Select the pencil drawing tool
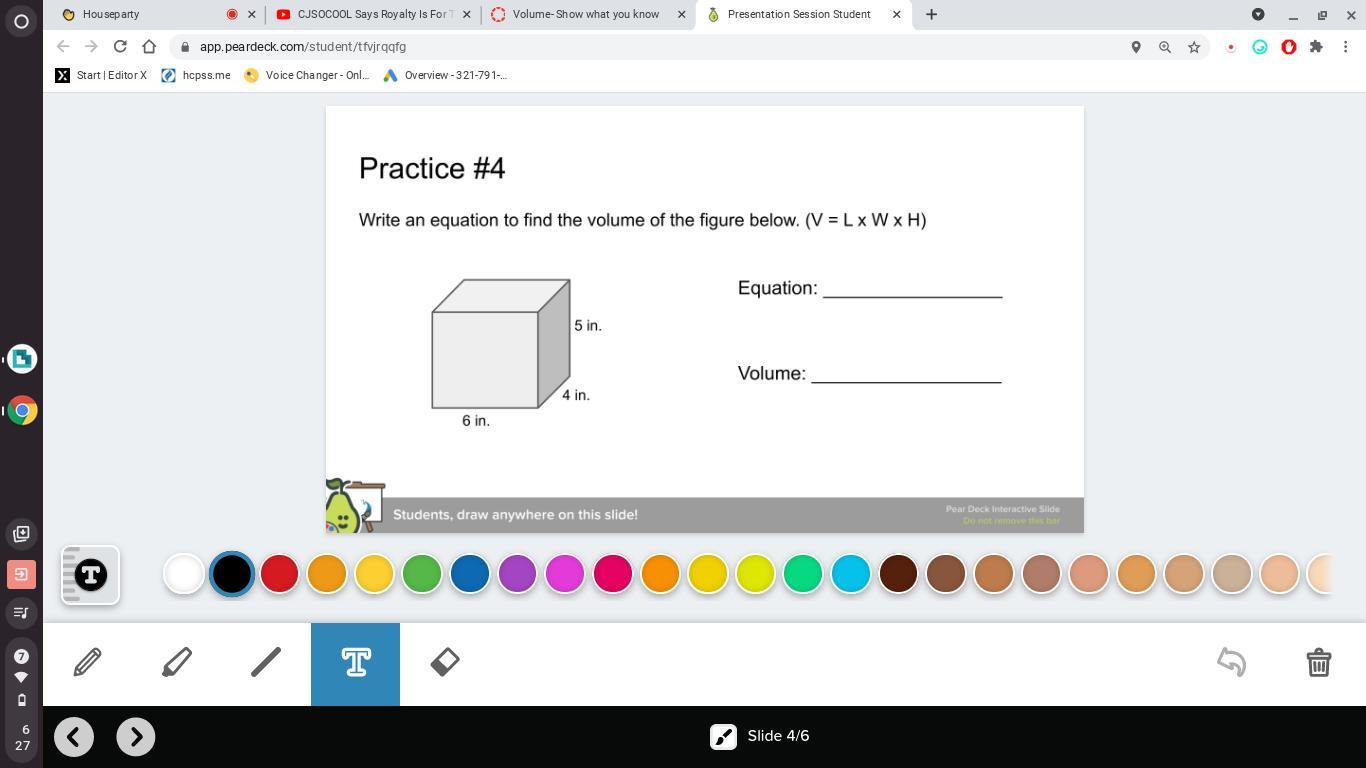The image size is (1366, 768). click(87, 662)
